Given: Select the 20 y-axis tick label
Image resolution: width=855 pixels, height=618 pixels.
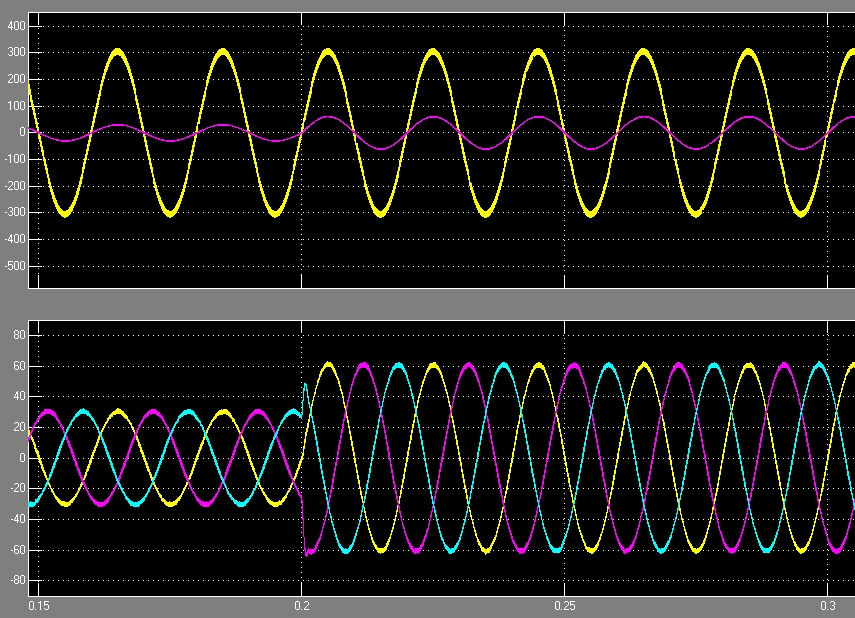Looking at the screenshot, I should 20,427.
